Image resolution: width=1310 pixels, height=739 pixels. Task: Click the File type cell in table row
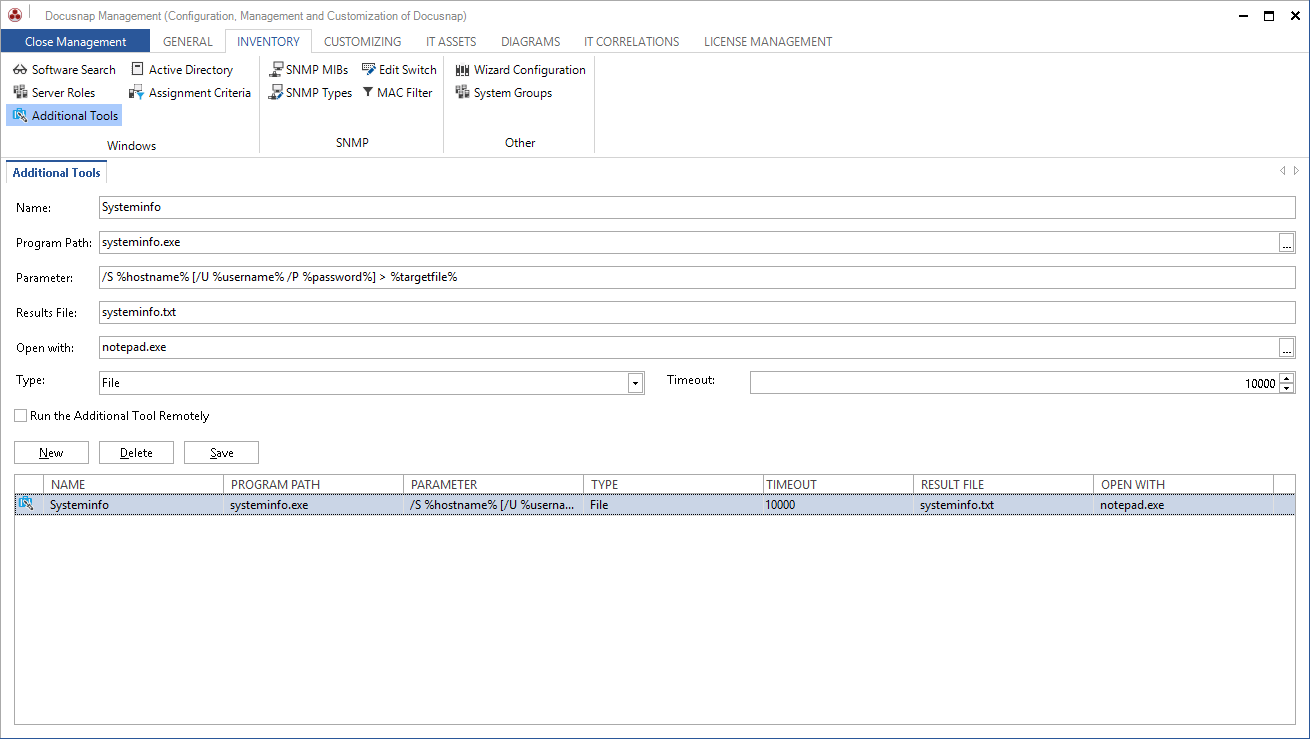pyautogui.click(x=673, y=505)
